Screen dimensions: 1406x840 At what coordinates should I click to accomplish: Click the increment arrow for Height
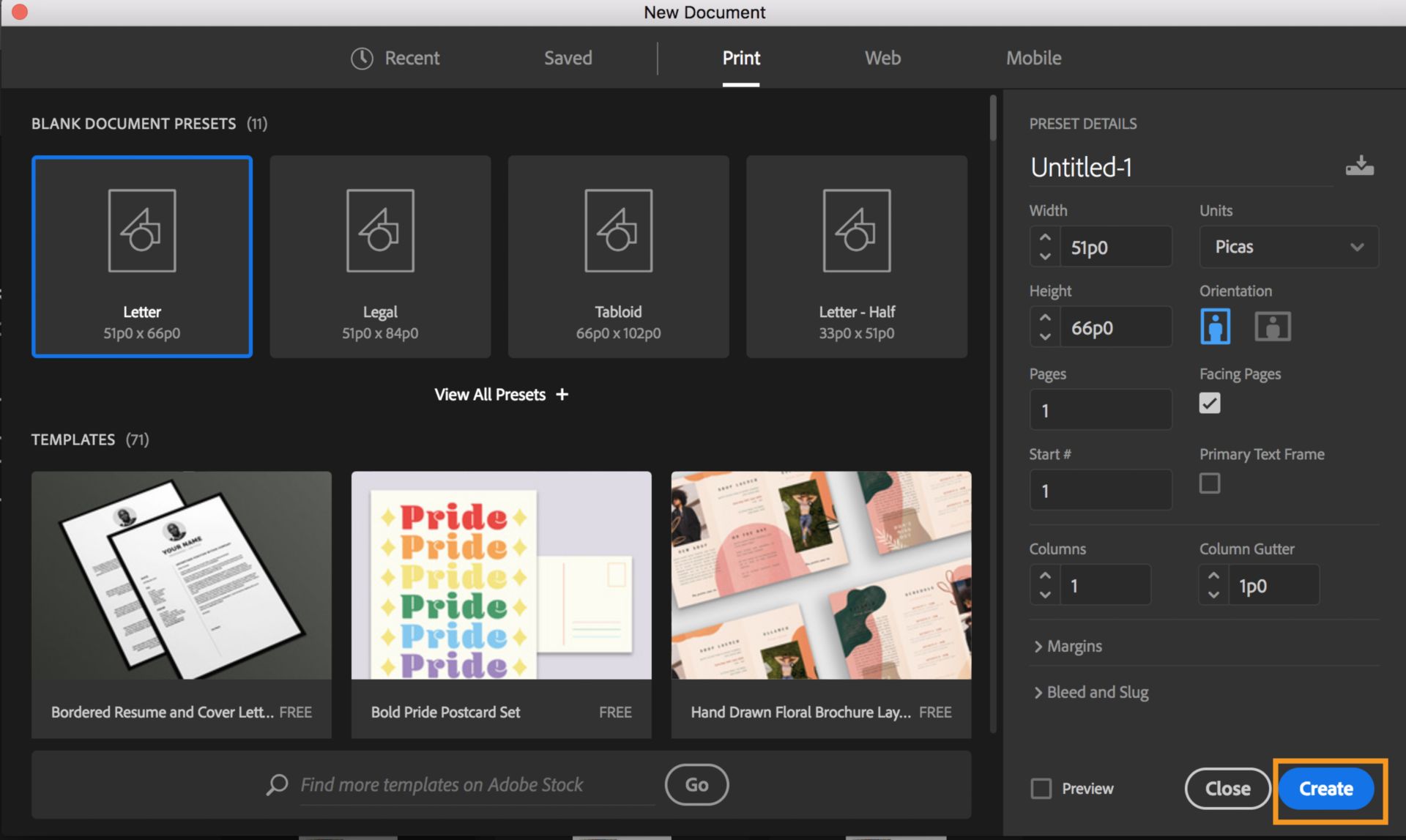pyautogui.click(x=1043, y=317)
